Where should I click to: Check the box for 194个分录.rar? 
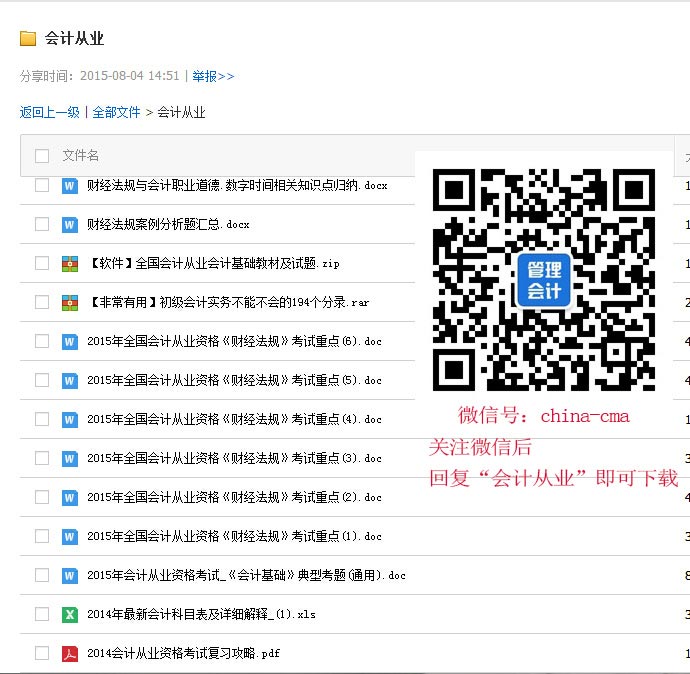coord(42,302)
